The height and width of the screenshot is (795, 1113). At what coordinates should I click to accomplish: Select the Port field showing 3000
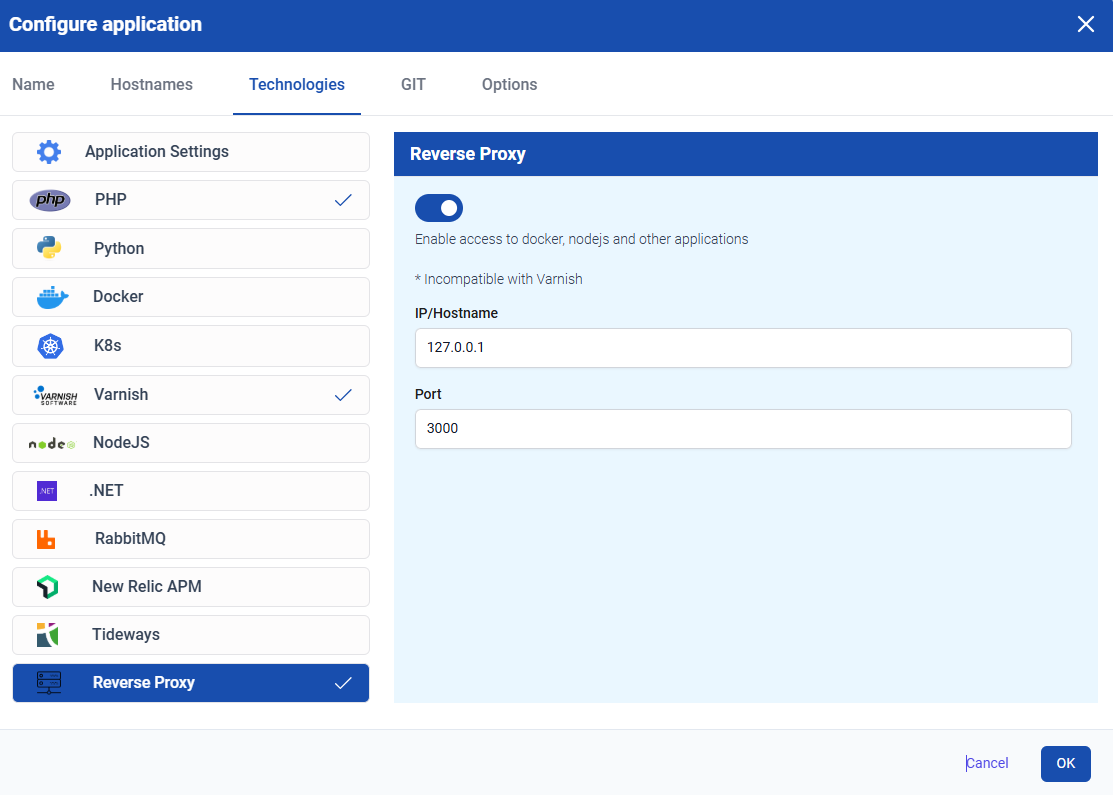click(742, 428)
